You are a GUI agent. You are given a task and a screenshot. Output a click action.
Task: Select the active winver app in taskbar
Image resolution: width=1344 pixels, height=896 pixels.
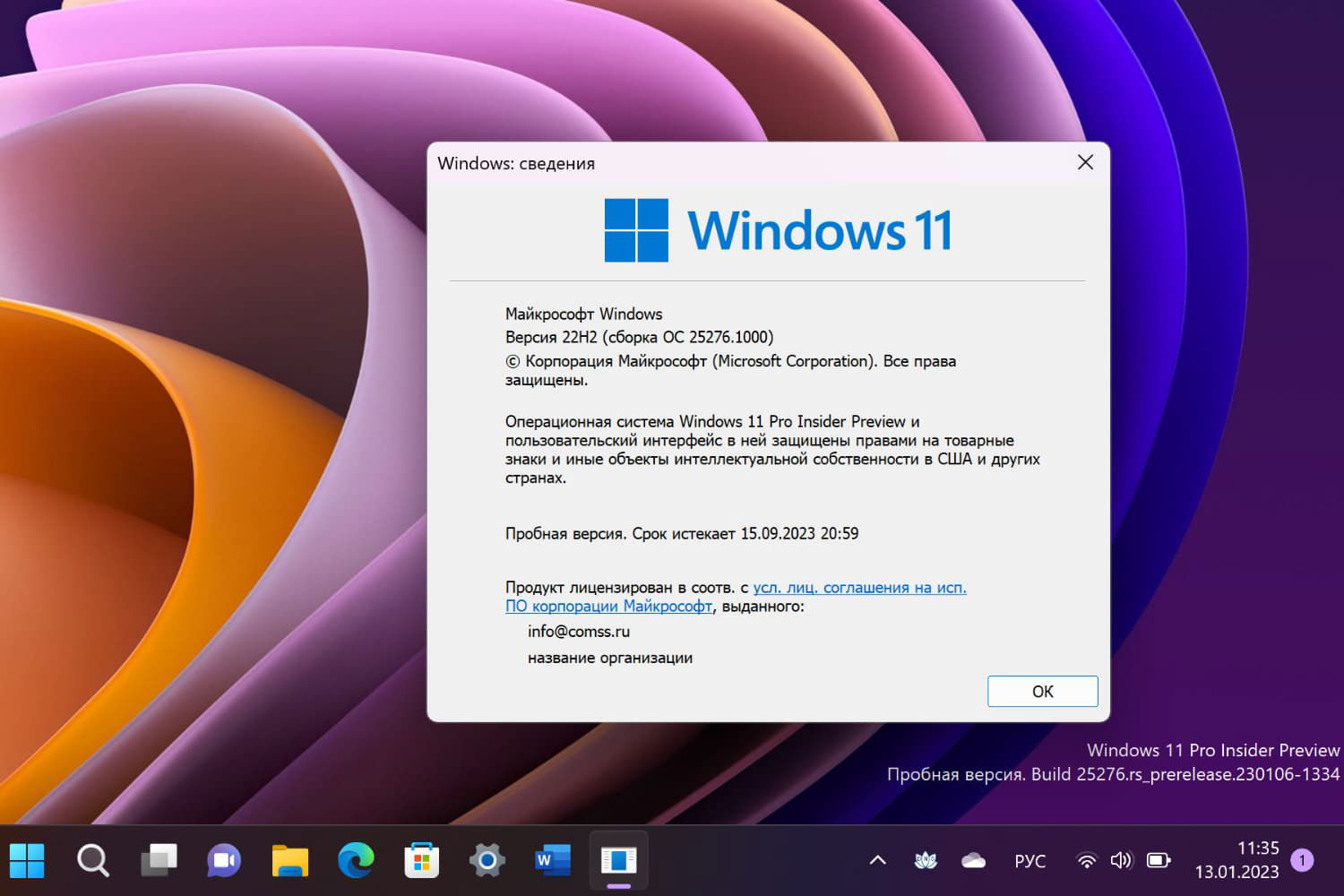[618, 860]
